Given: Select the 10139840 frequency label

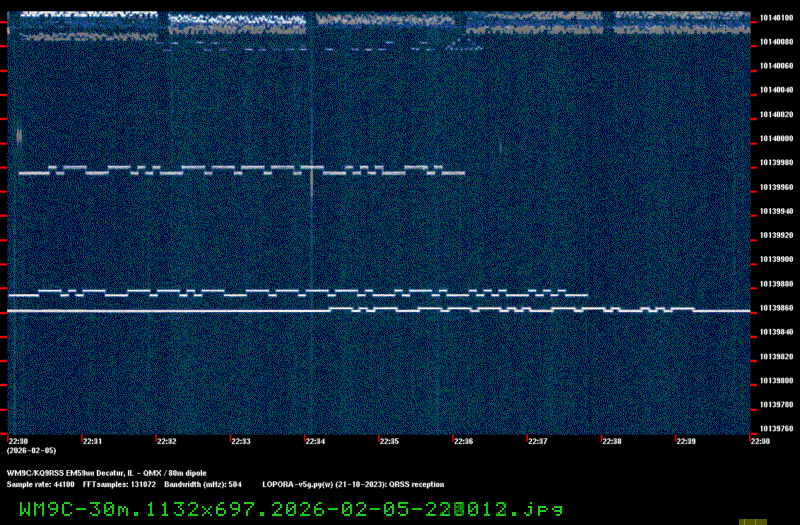Looking at the screenshot, I should pos(776,332).
